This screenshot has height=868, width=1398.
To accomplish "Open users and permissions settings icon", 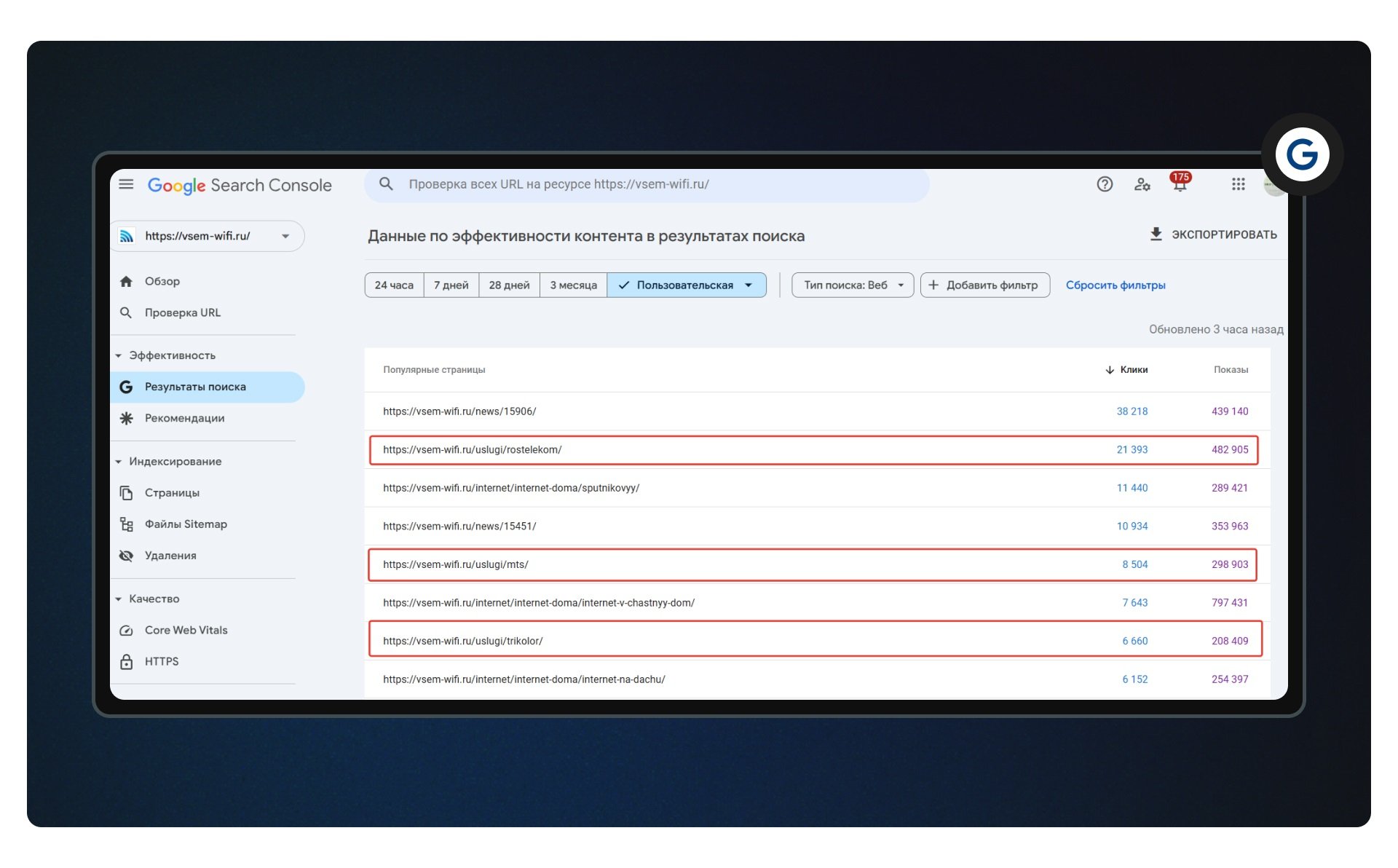I will pyautogui.click(x=1142, y=184).
